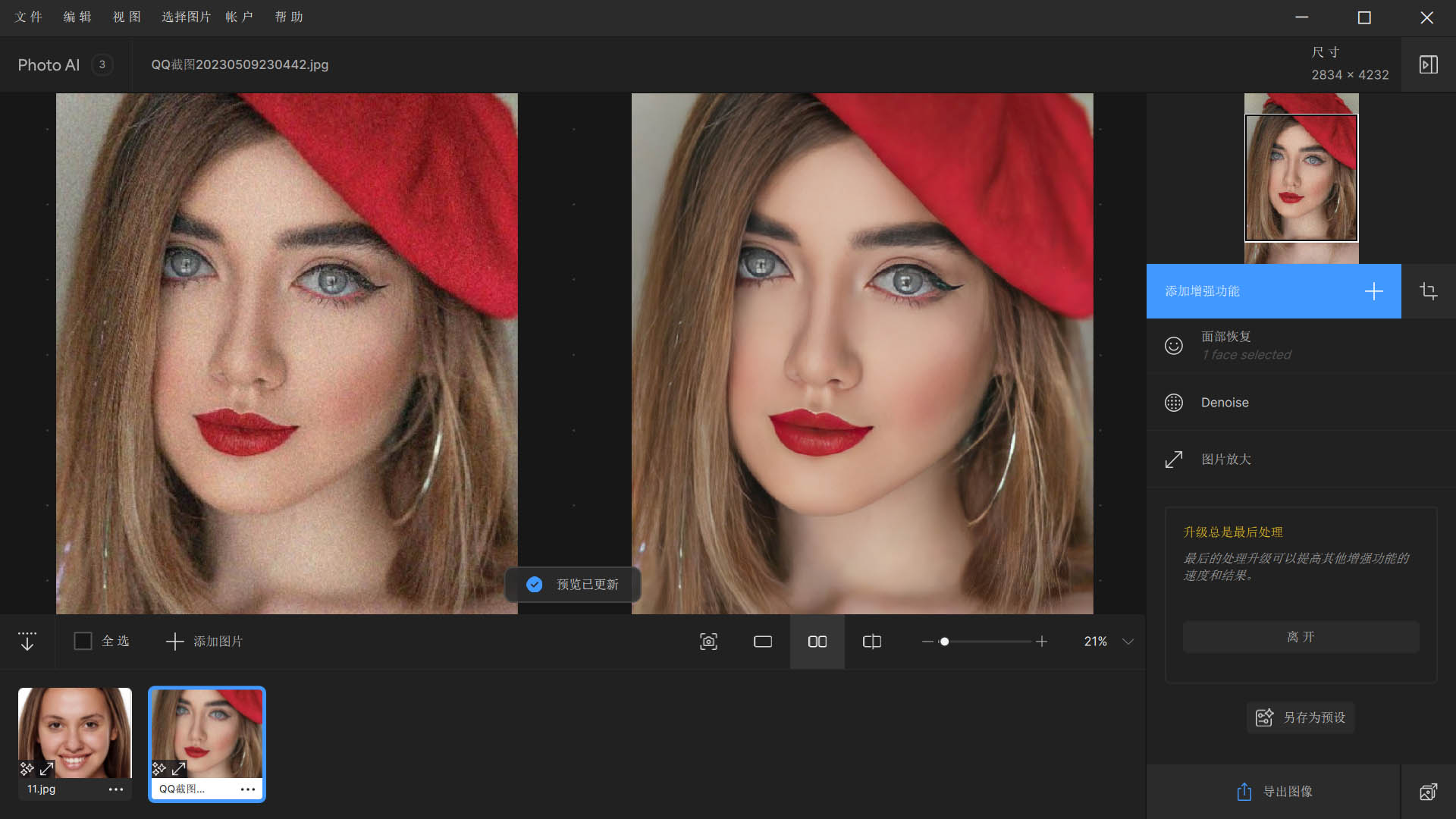Click the 添加增强功能 button
1456x819 pixels.
(1273, 291)
